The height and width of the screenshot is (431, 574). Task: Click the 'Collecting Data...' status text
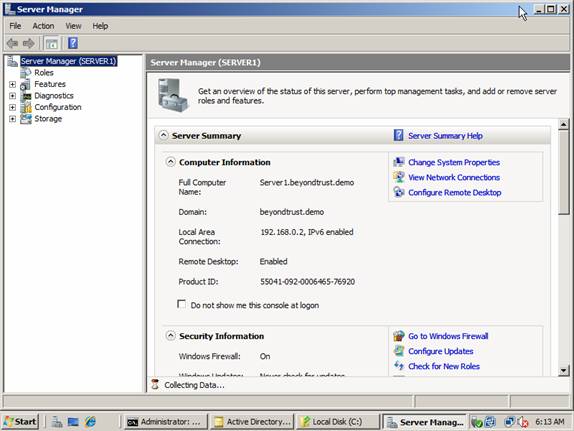point(194,385)
